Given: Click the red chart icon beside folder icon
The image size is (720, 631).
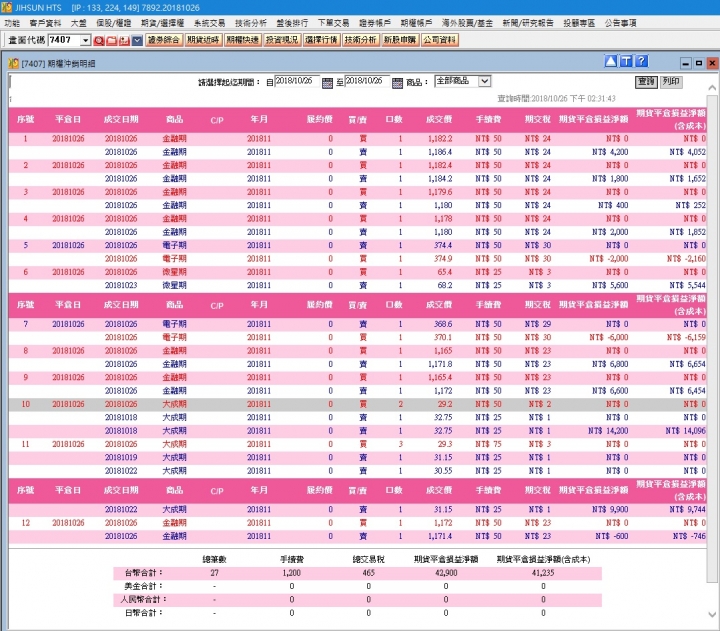Looking at the screenshot, I should coord(124,40).
